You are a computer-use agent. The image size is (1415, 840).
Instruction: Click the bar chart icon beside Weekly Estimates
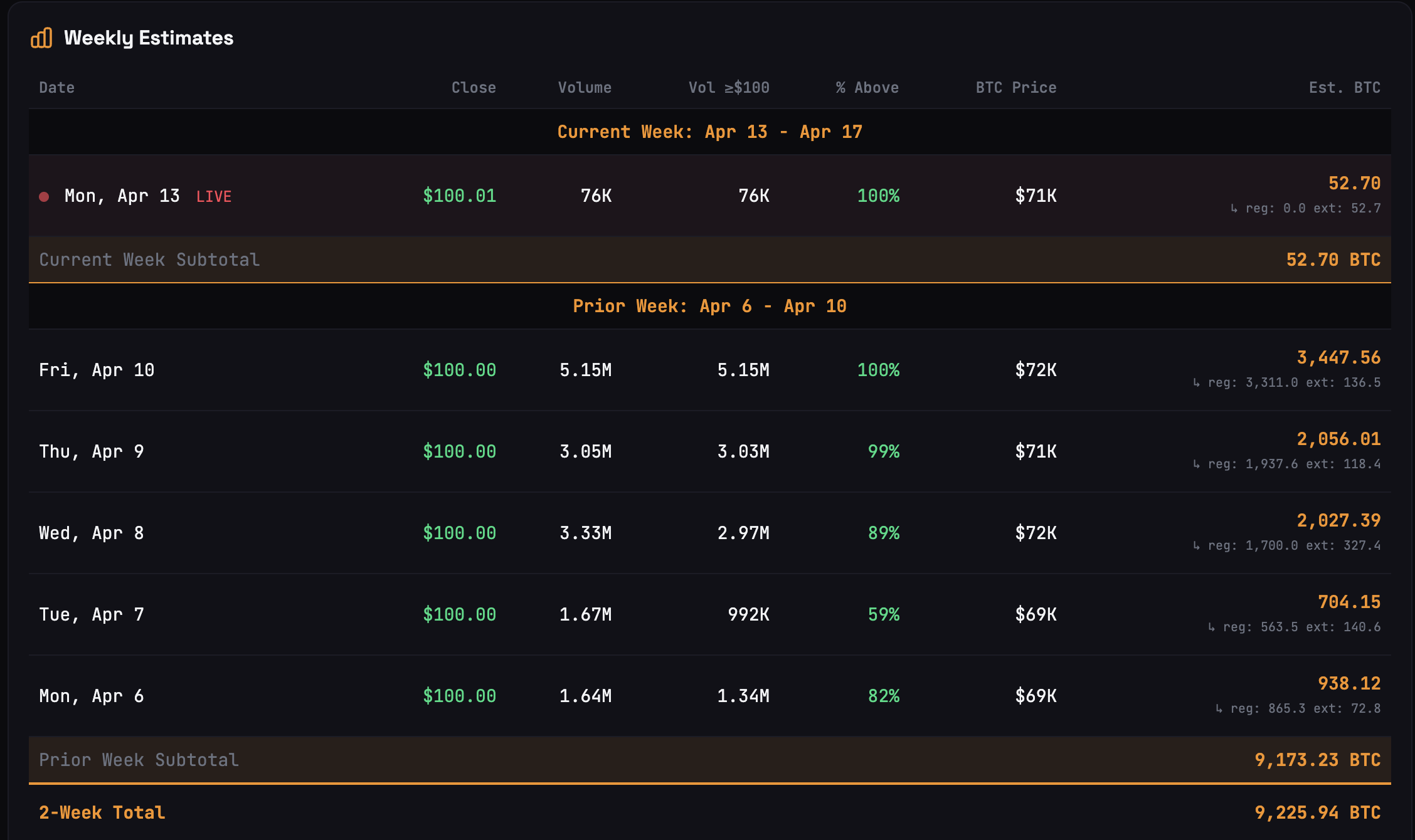coord(41,38)
